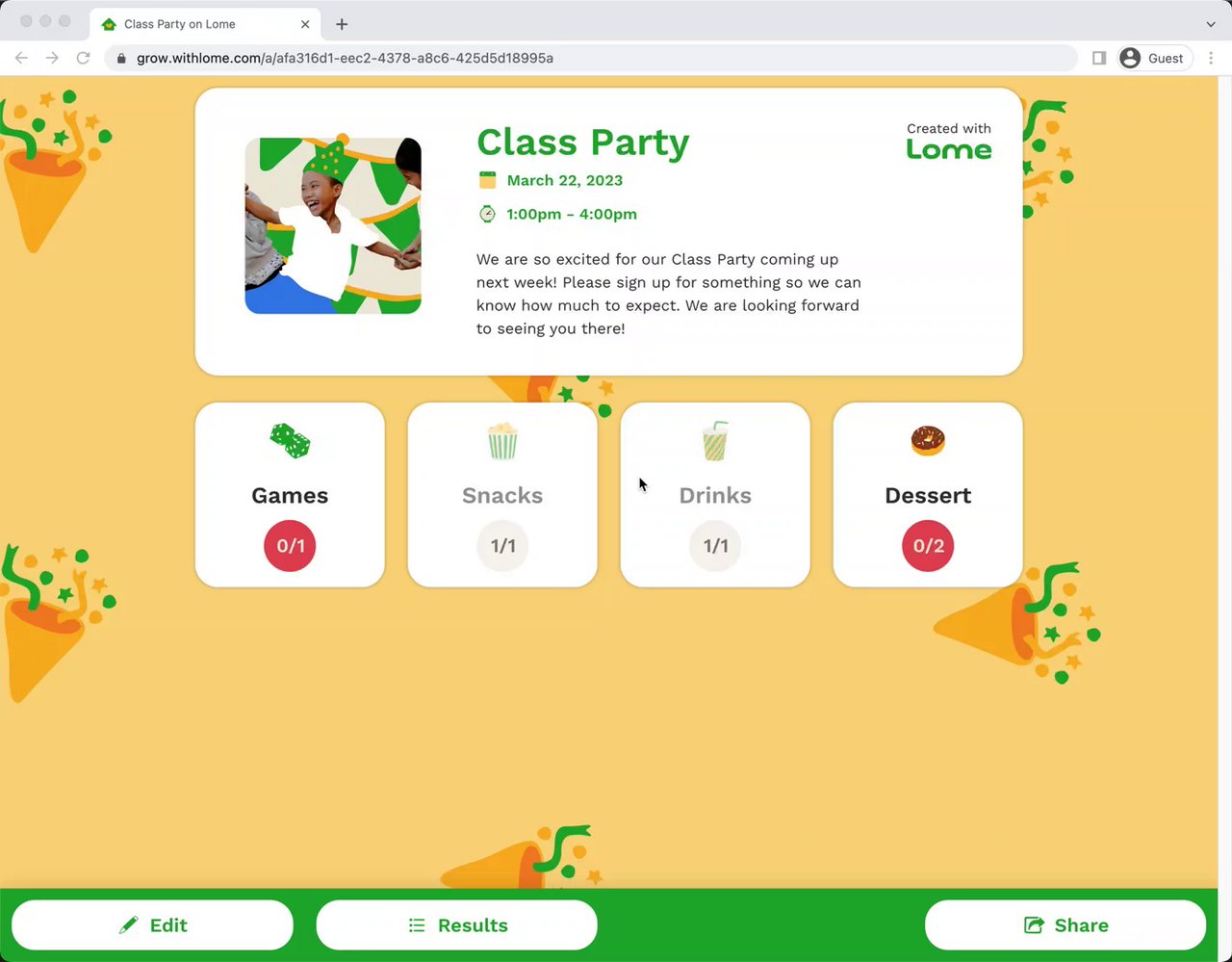The height and width of the screenshot is (962, 1232).
Task: Click the Drinks cup icon
Action: pos(715,441)
